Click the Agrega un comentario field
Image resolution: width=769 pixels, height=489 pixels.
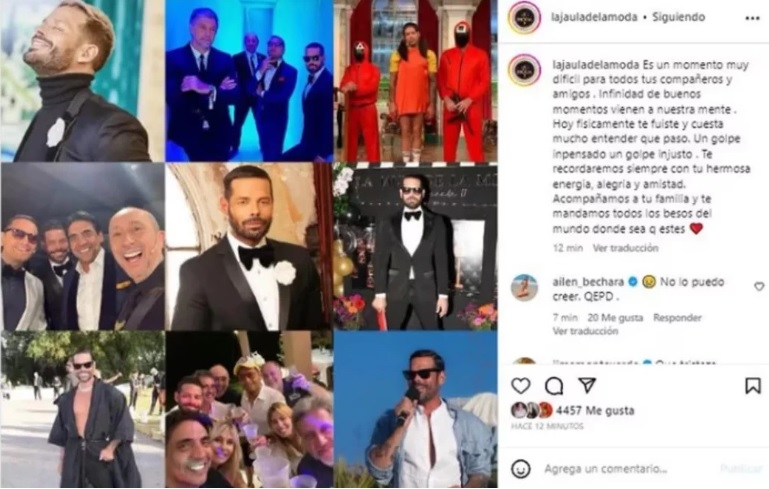(x=630, y=469)
